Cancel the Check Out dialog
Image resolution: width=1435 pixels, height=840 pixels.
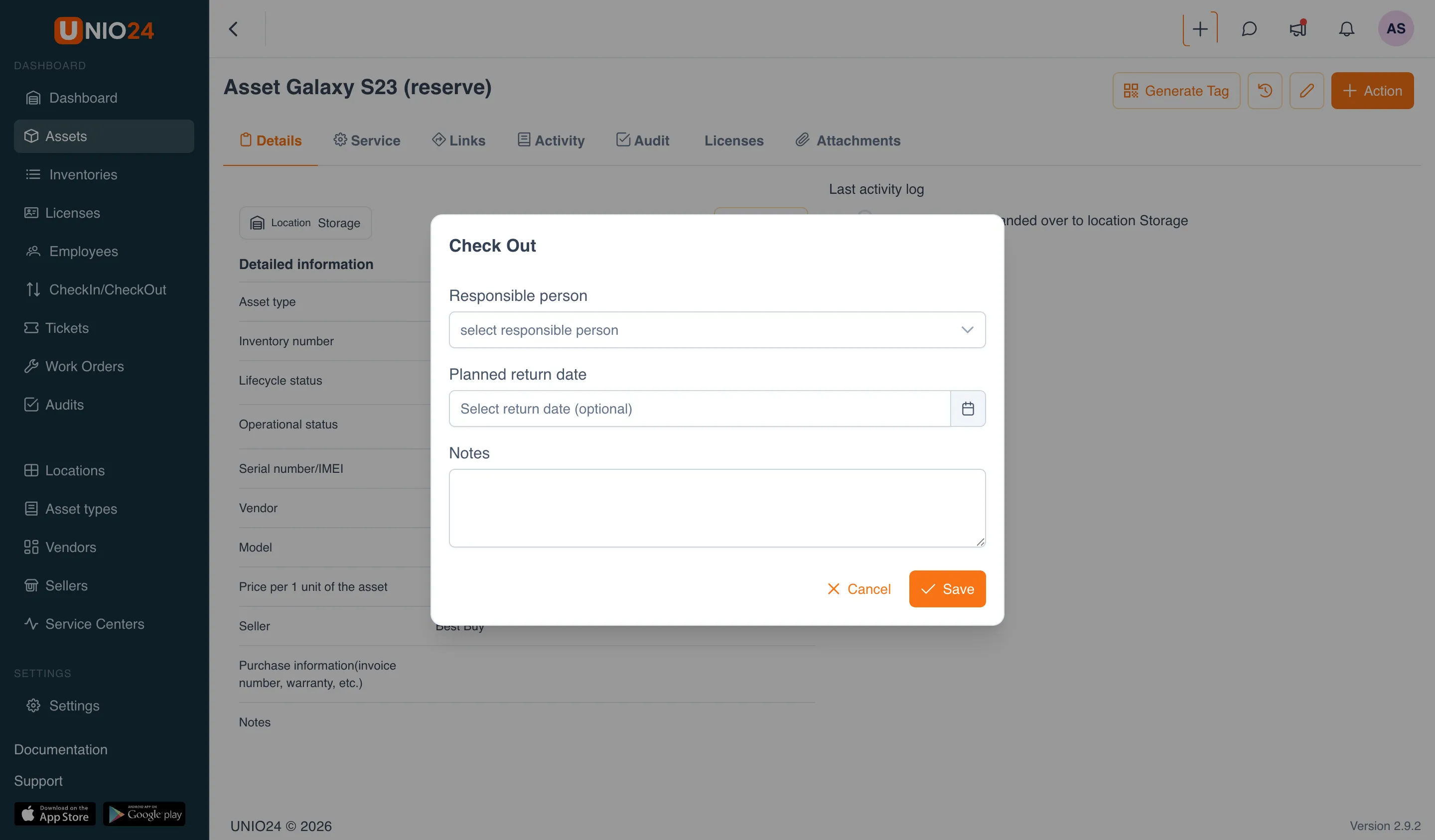(x=859, y=589)
